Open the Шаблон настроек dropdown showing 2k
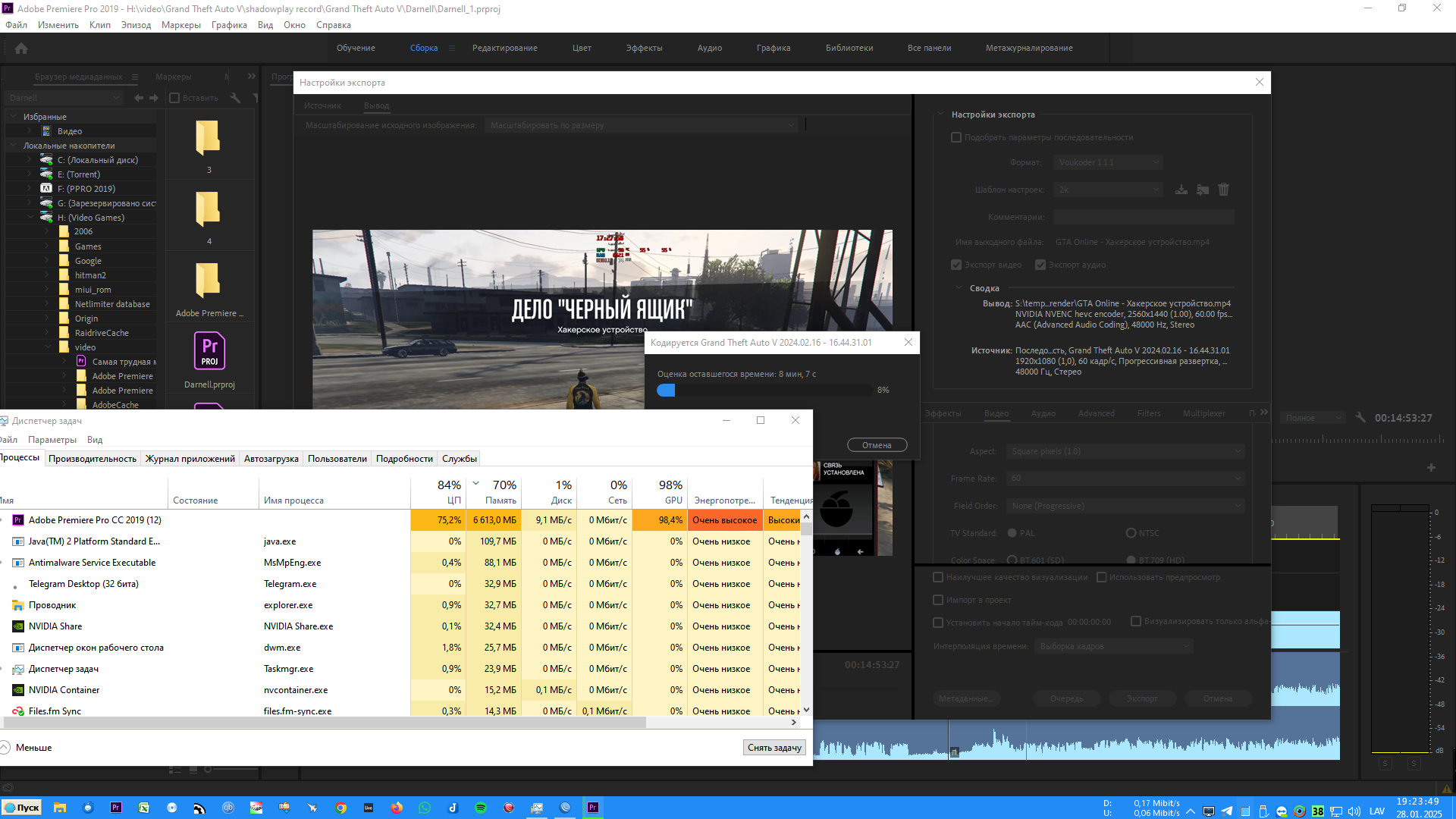Viewport: 1456px width, 819px height. 1107,190
